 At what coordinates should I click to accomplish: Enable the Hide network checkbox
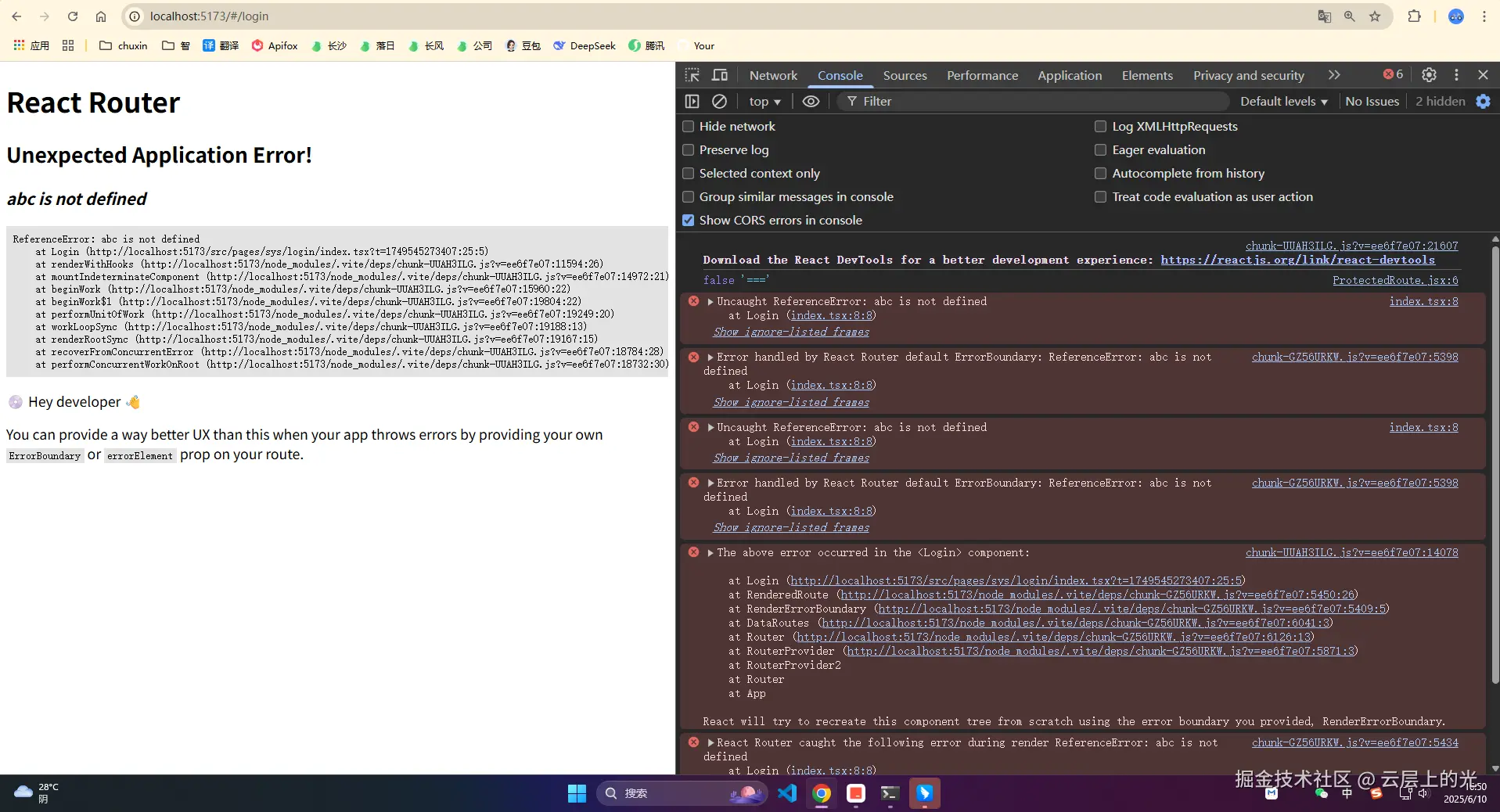(689, 127)
